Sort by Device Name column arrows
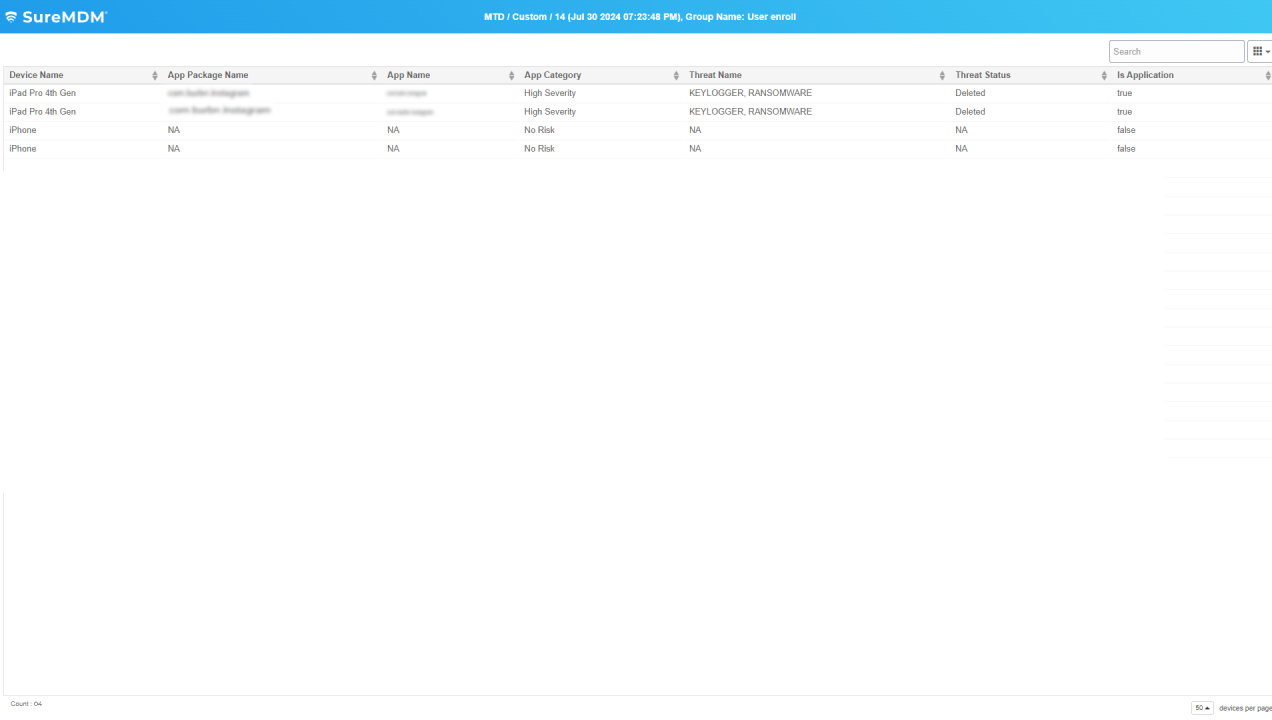The width and height of the screenshot is (1272, 720). click(x=155, y=76)
